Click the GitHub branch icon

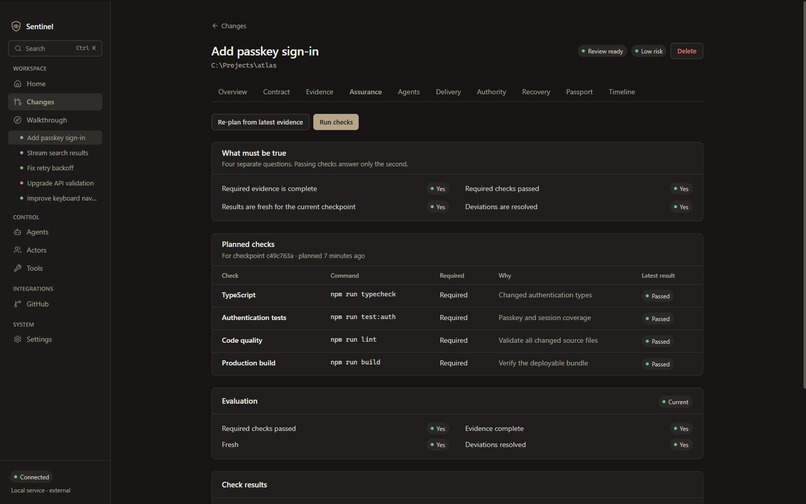click(x=17, y=304)
